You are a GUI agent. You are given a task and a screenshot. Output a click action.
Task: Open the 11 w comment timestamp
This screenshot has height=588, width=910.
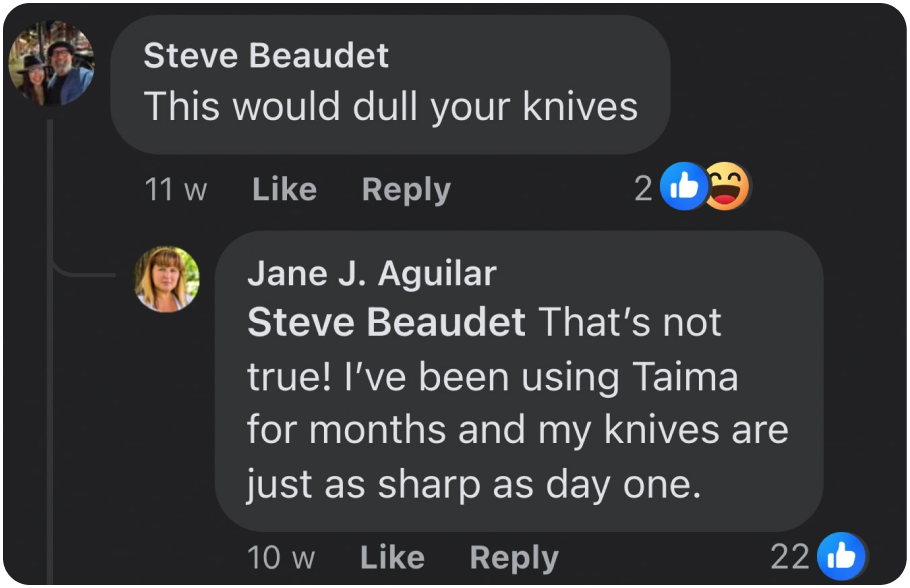pyautogui.click(x=175, y=189)
